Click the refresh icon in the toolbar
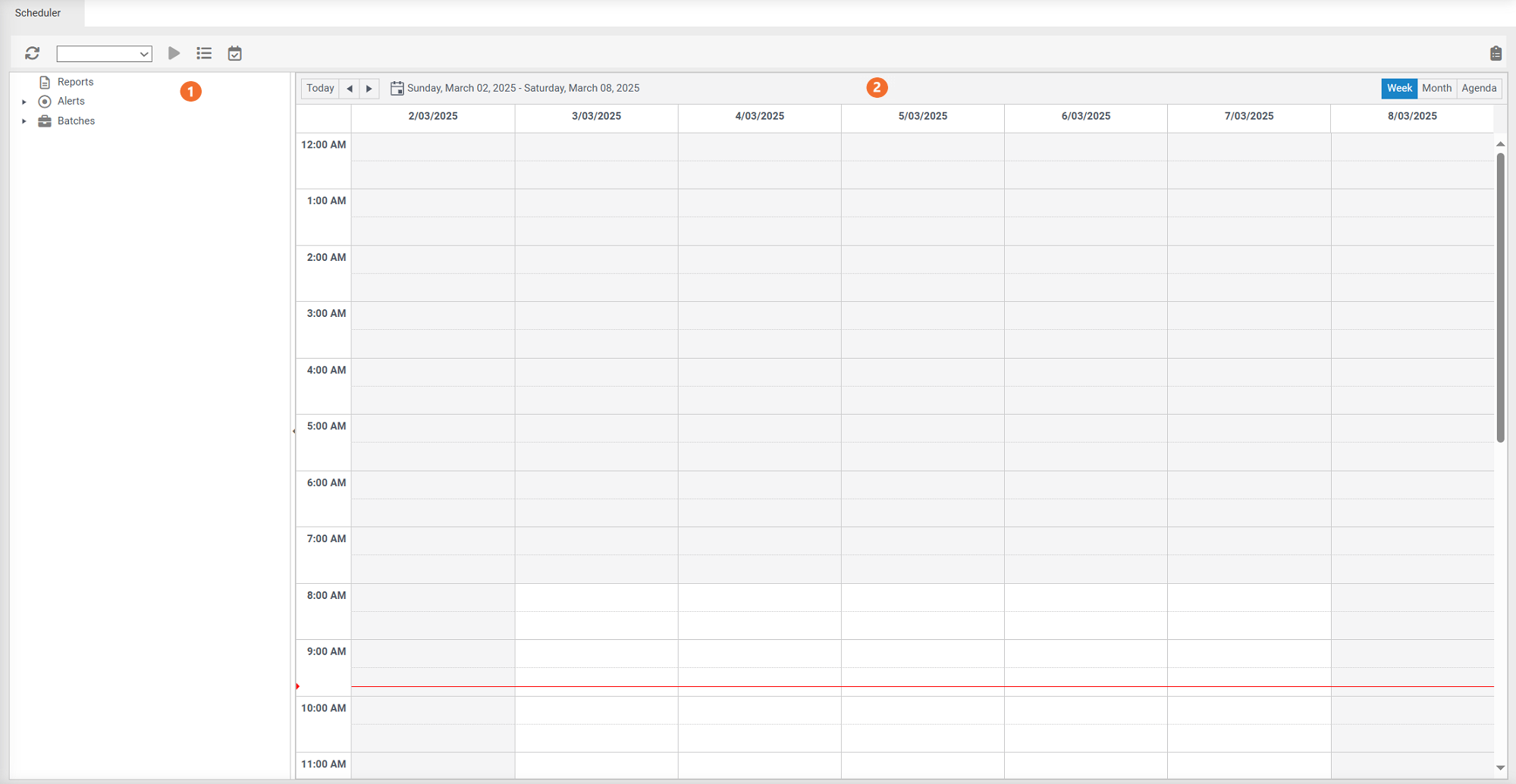The height and width of the screenshot is (784, 1516). tap(33, 53)
